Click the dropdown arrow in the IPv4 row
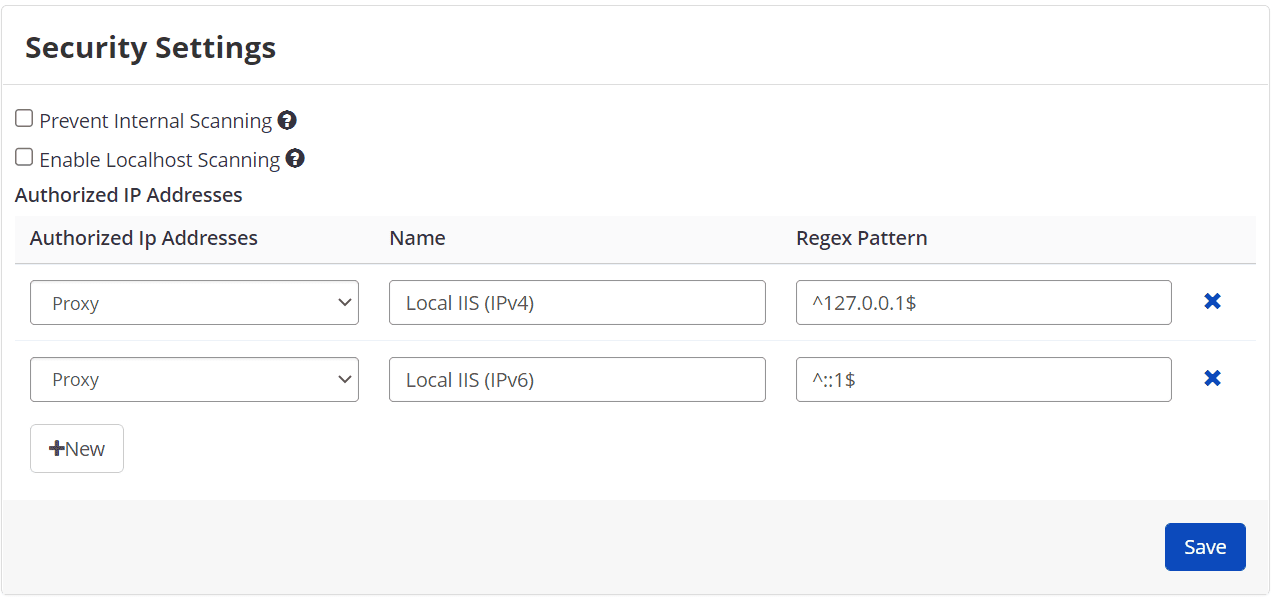This screenshot has height=600, width=1276. click(x=344, y=301)
